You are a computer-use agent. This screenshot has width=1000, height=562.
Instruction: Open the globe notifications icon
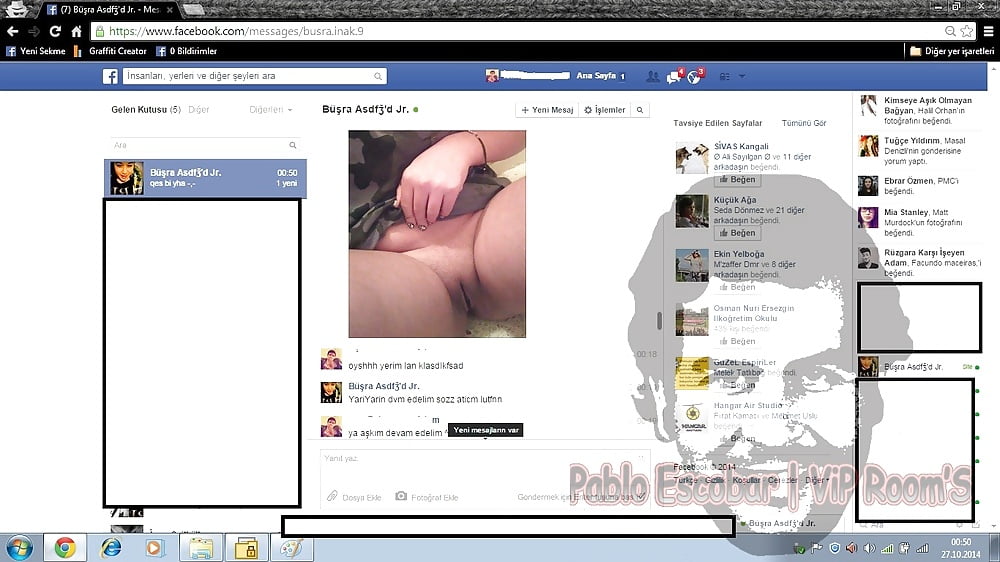coord(694,76)
